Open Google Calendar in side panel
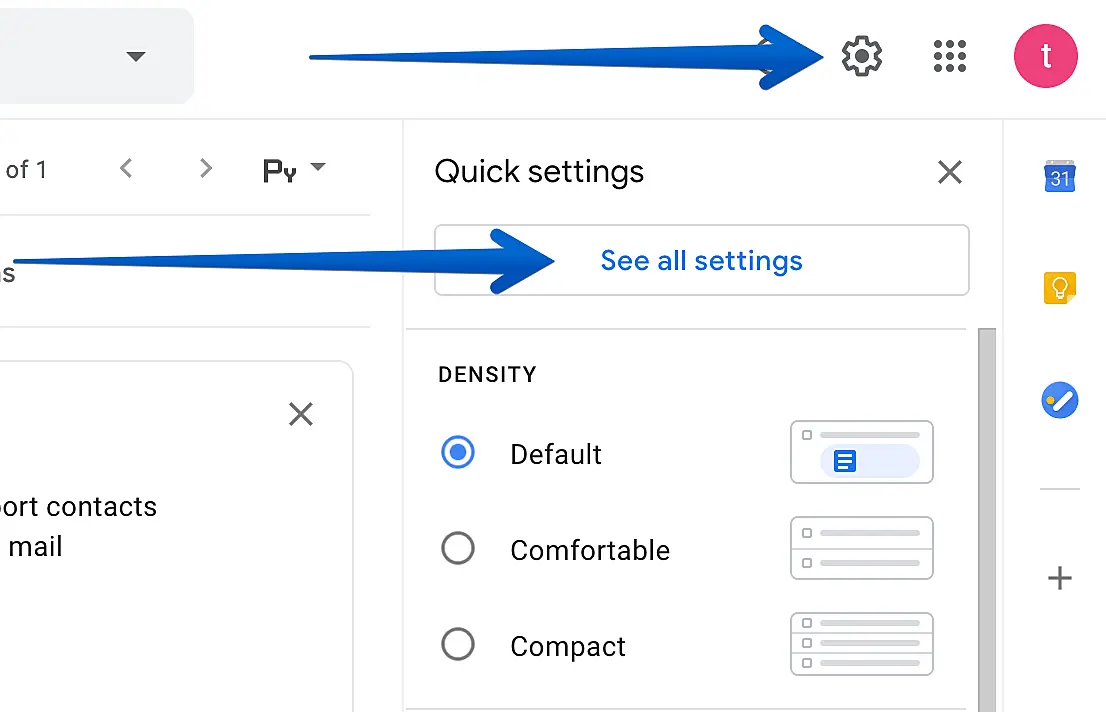Screen dimensions: 1106x712 1059,177
